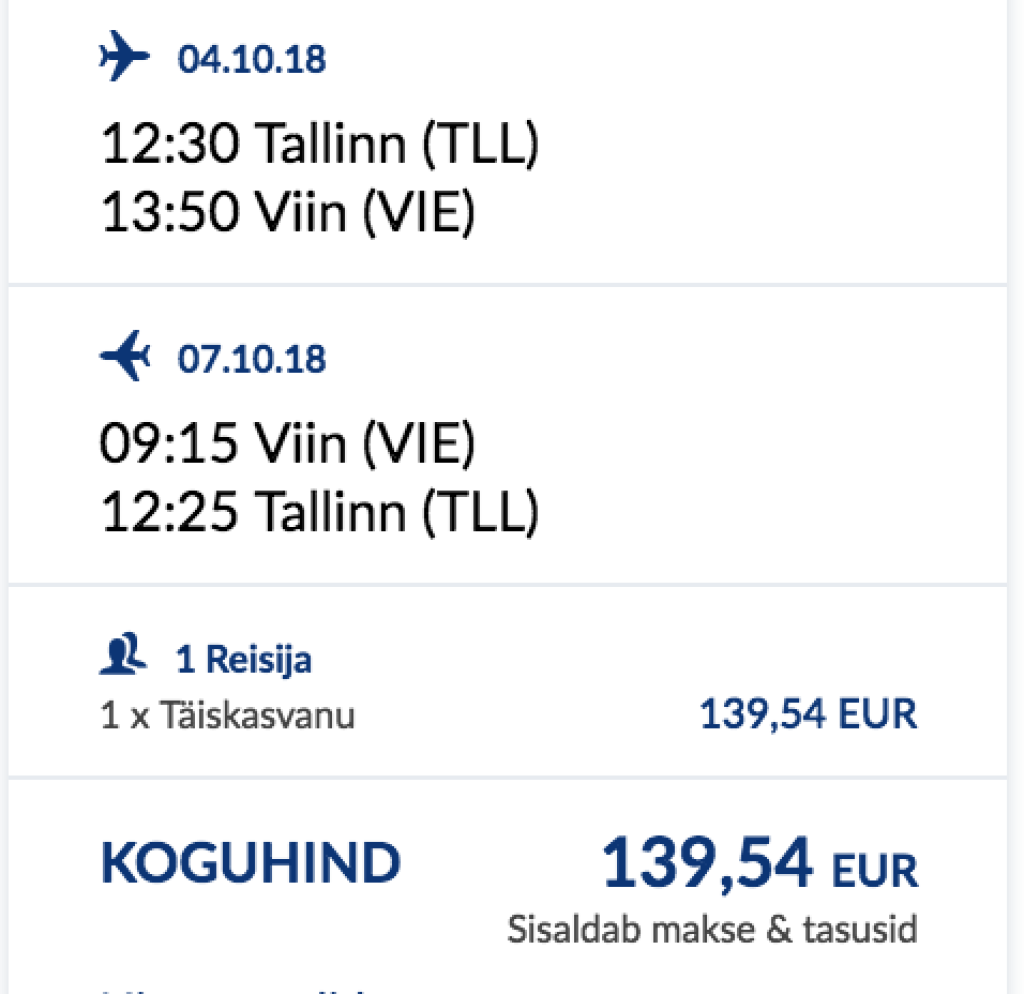Screen dimensions: 1024x994
Task: Click the 09:15 return departure time
Action: coord(168,445)
